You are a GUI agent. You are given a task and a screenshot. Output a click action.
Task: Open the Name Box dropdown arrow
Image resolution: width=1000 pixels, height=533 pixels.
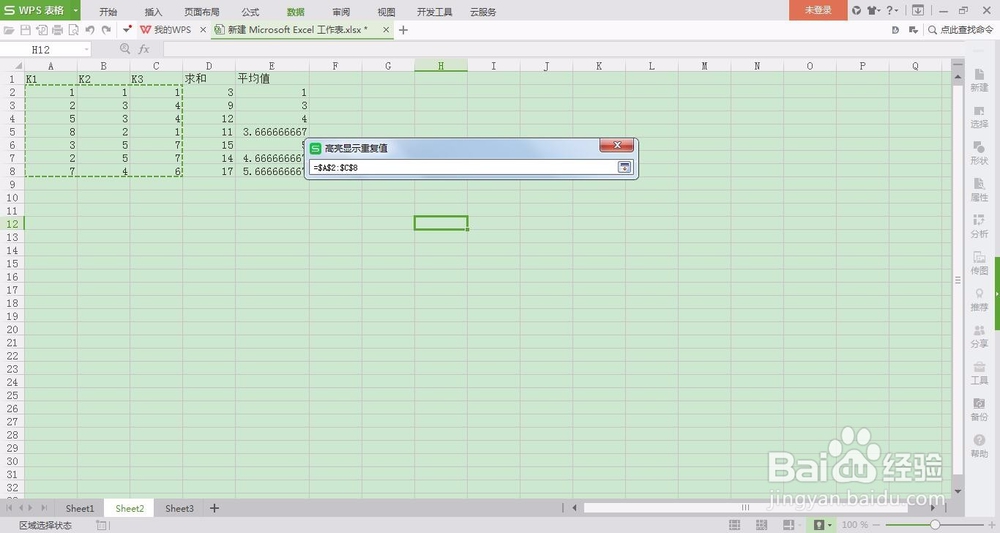[86, 49]
